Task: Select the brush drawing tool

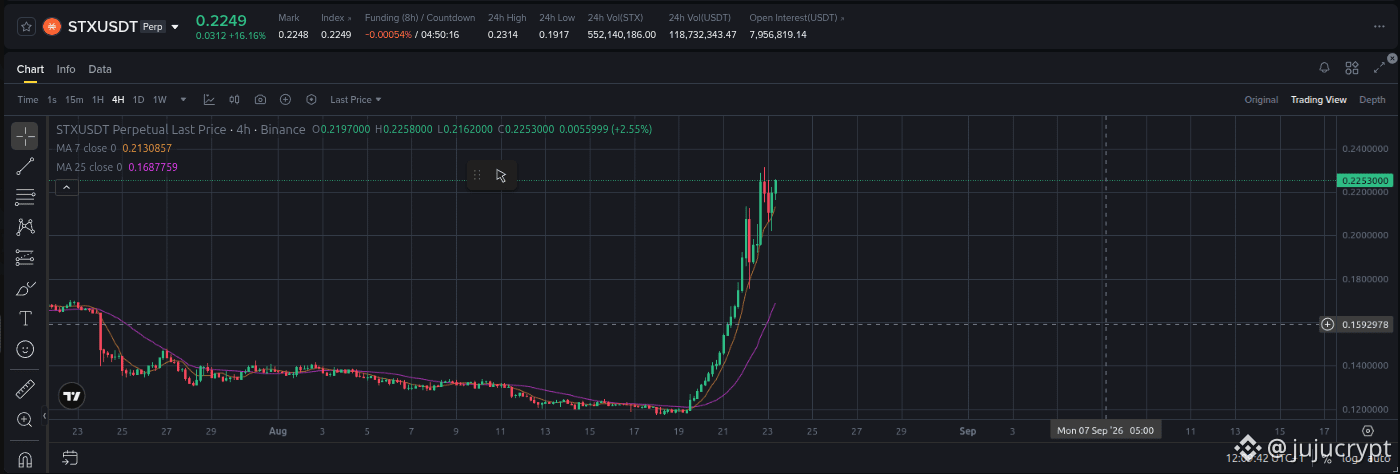Action: pyautogui.click(x=25, y=289)
